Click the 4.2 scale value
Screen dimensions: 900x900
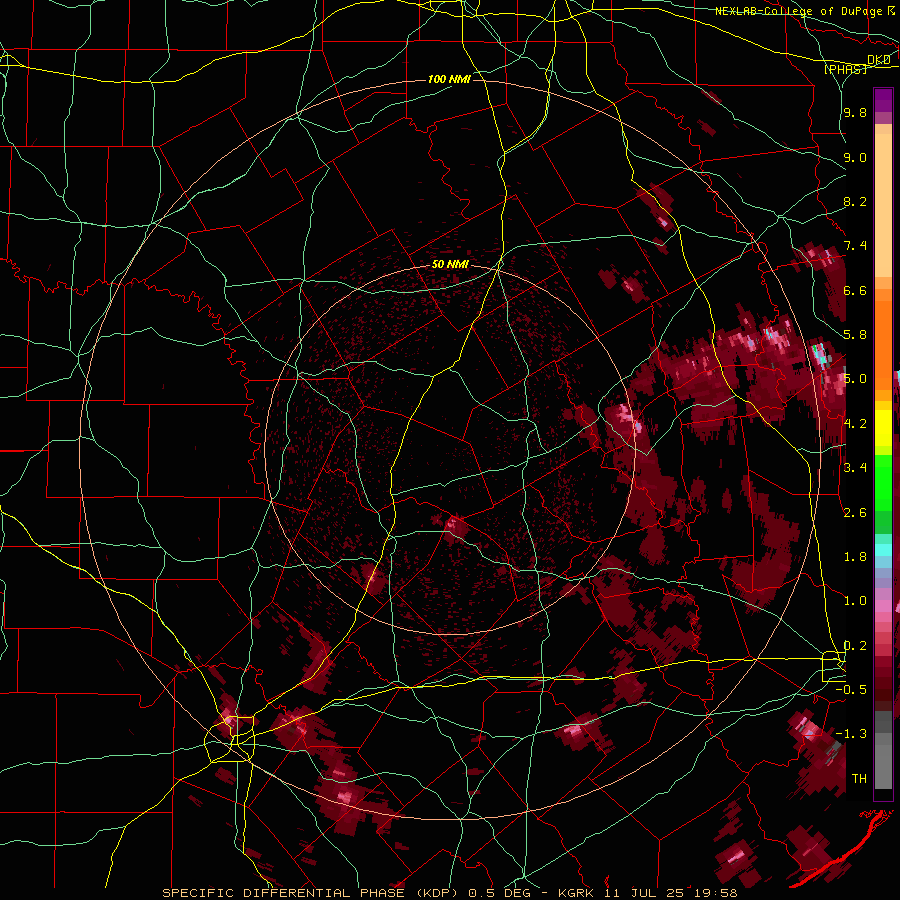(x=855, y=424)
